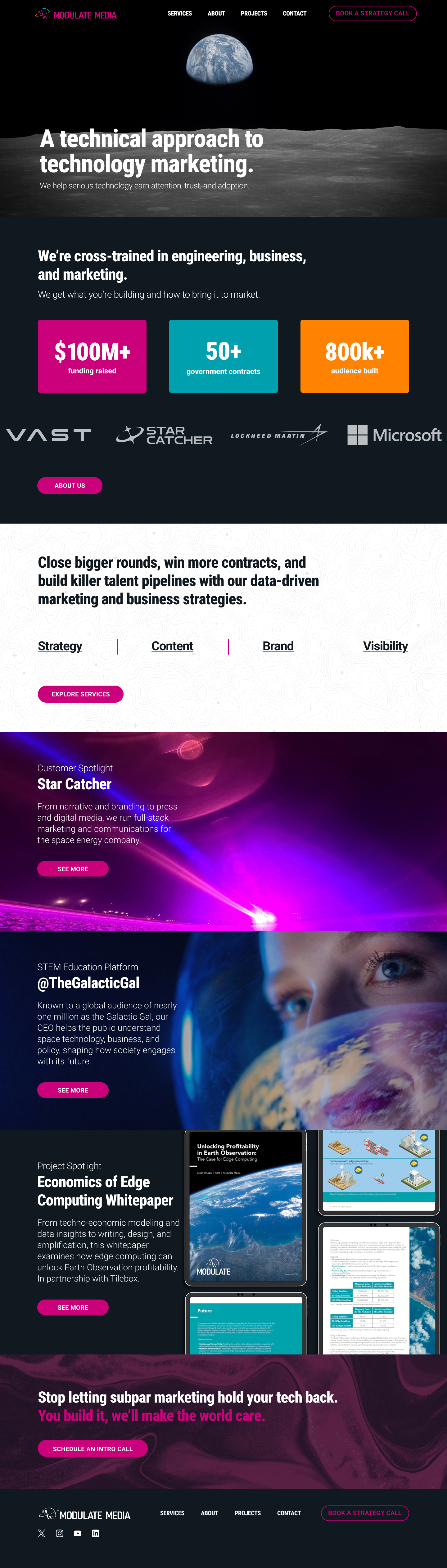Screen dimensions: 447x1568
Task: Click Book a Strategy Call header button
Action: (373, 13)
